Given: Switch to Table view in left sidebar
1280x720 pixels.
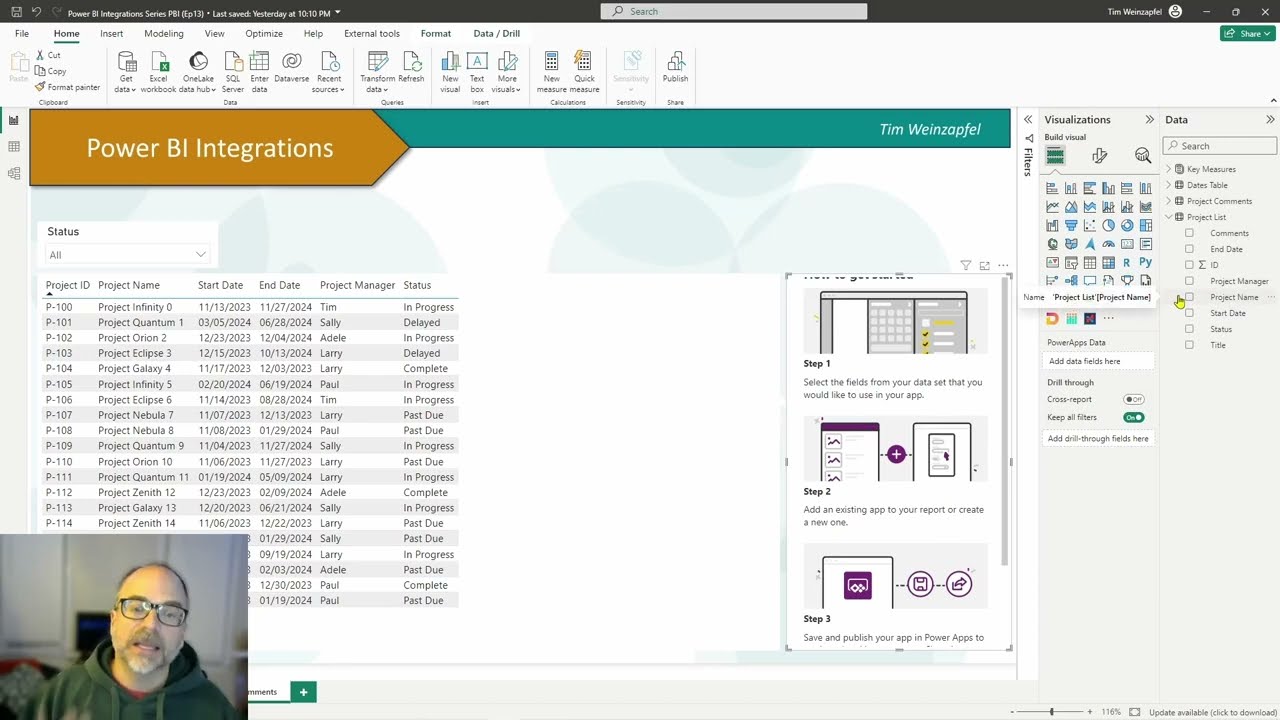Looking at the screenshot, I should (14, 147).
